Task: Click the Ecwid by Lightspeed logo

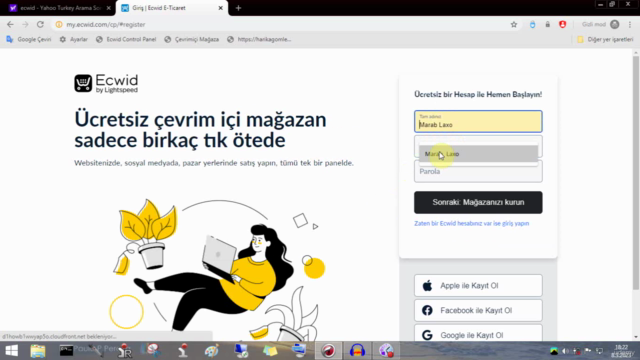Action: [x=106, y=83]
